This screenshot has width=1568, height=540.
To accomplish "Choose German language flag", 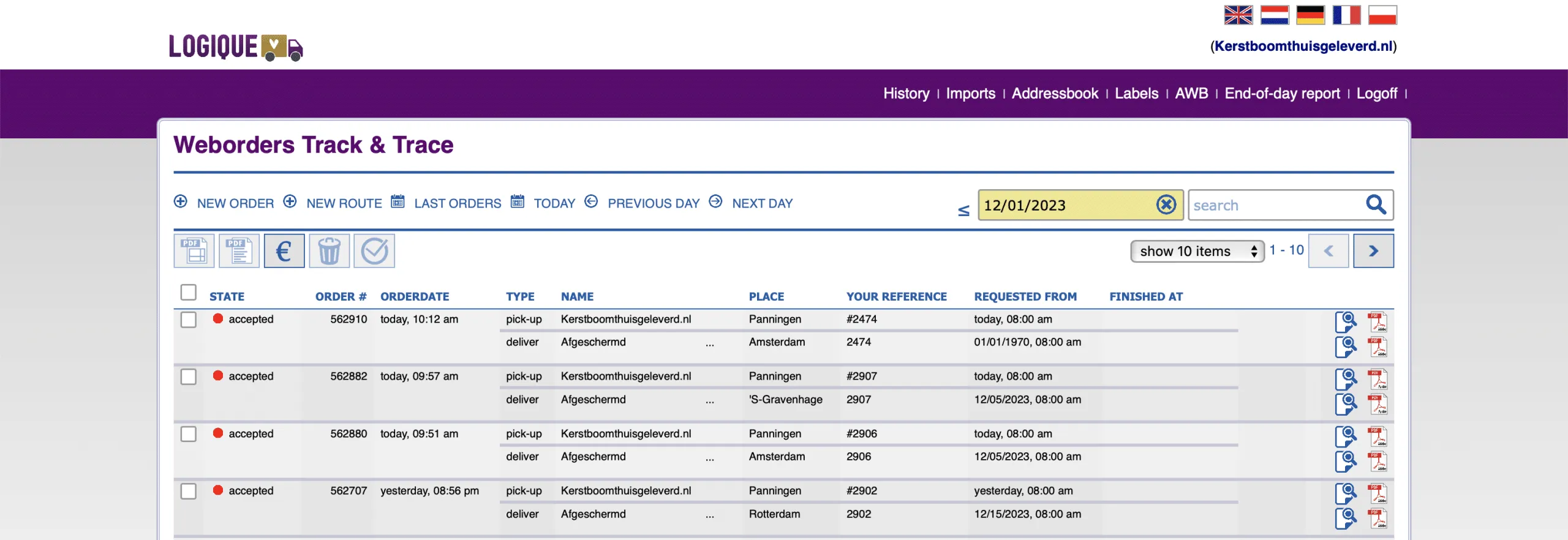I will [x=1310, y=15].
